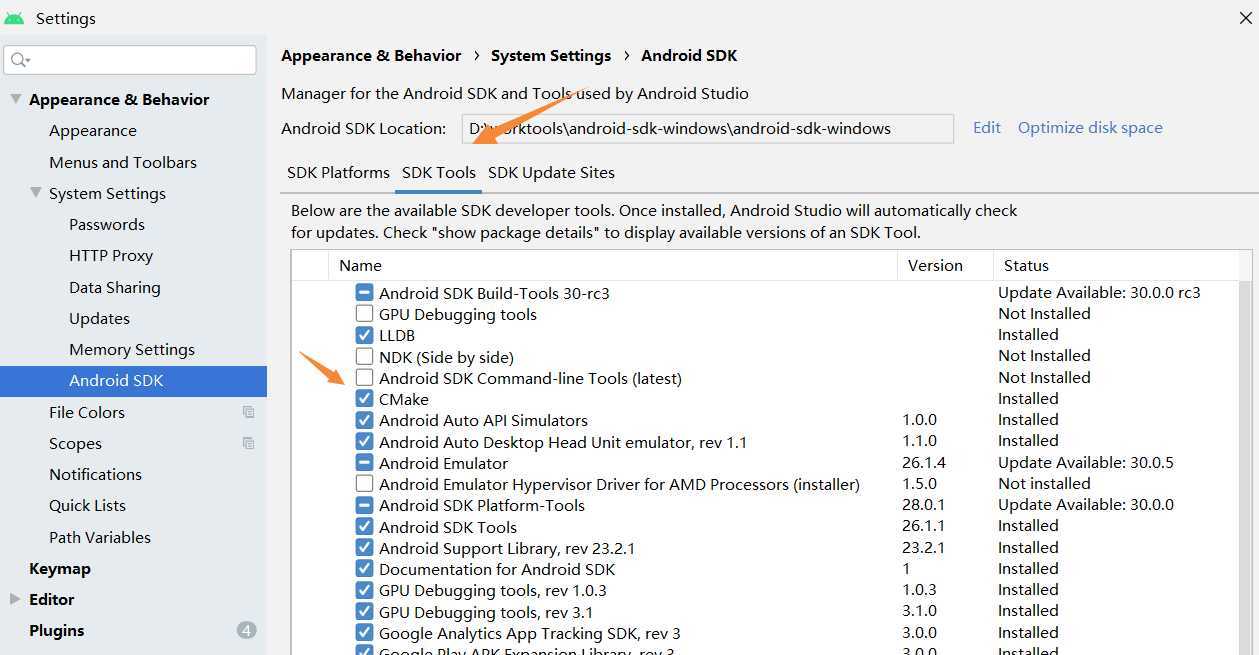The width and height of the screenshot is (1259, 655).
Task: Uncheck the LLDB checkbox
Action: click(x=364, y=335)
